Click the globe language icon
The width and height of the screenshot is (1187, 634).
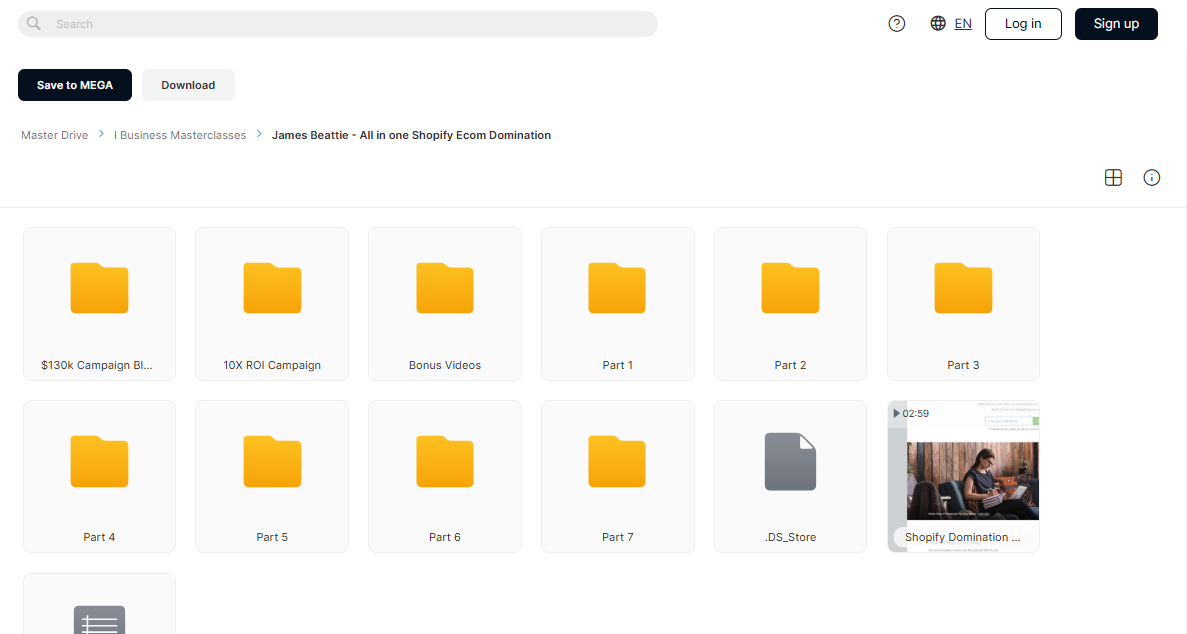pos(938,23)
